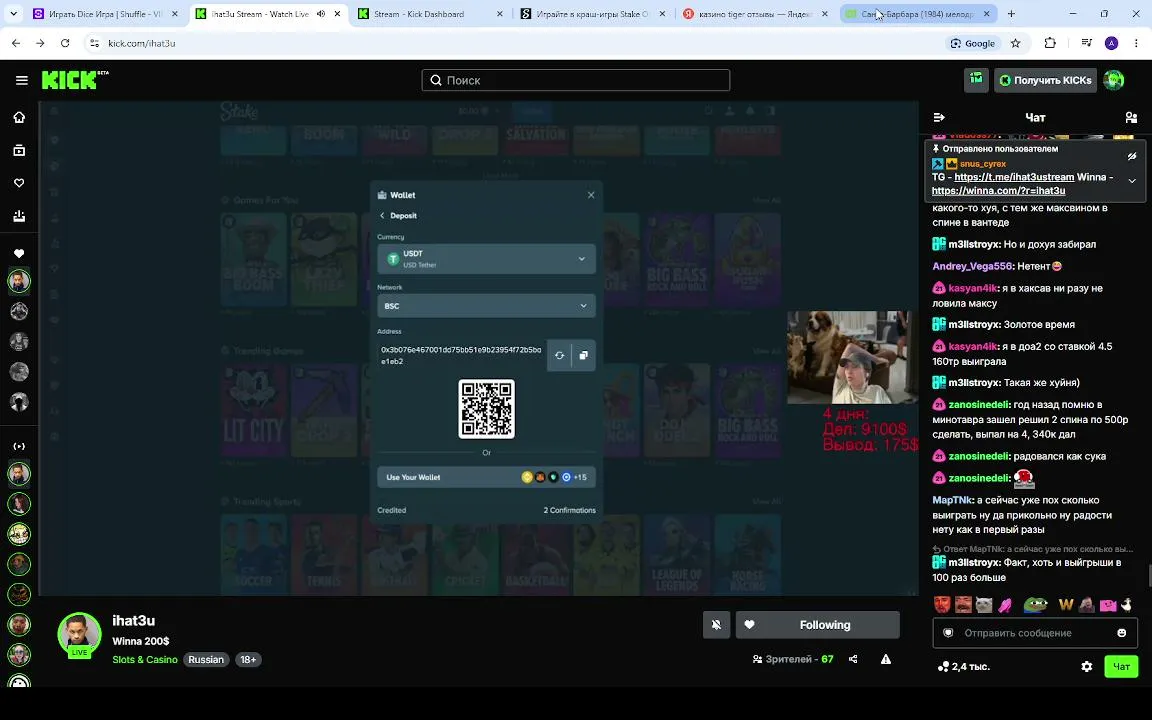Open the Browse icon in the left sidebar
Image resolution: width=1152 pixels, height=720 pixels.
click(19, 150)
